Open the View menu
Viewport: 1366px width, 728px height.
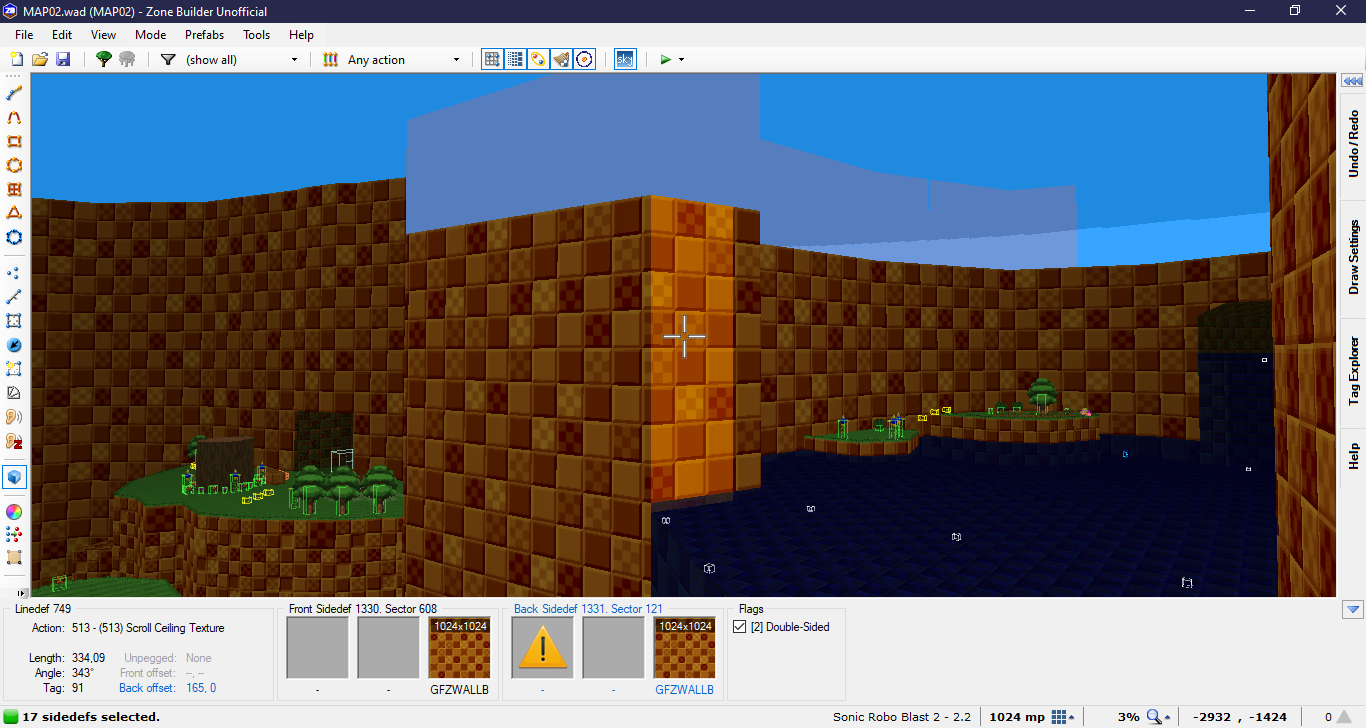(x=103, y=35)
